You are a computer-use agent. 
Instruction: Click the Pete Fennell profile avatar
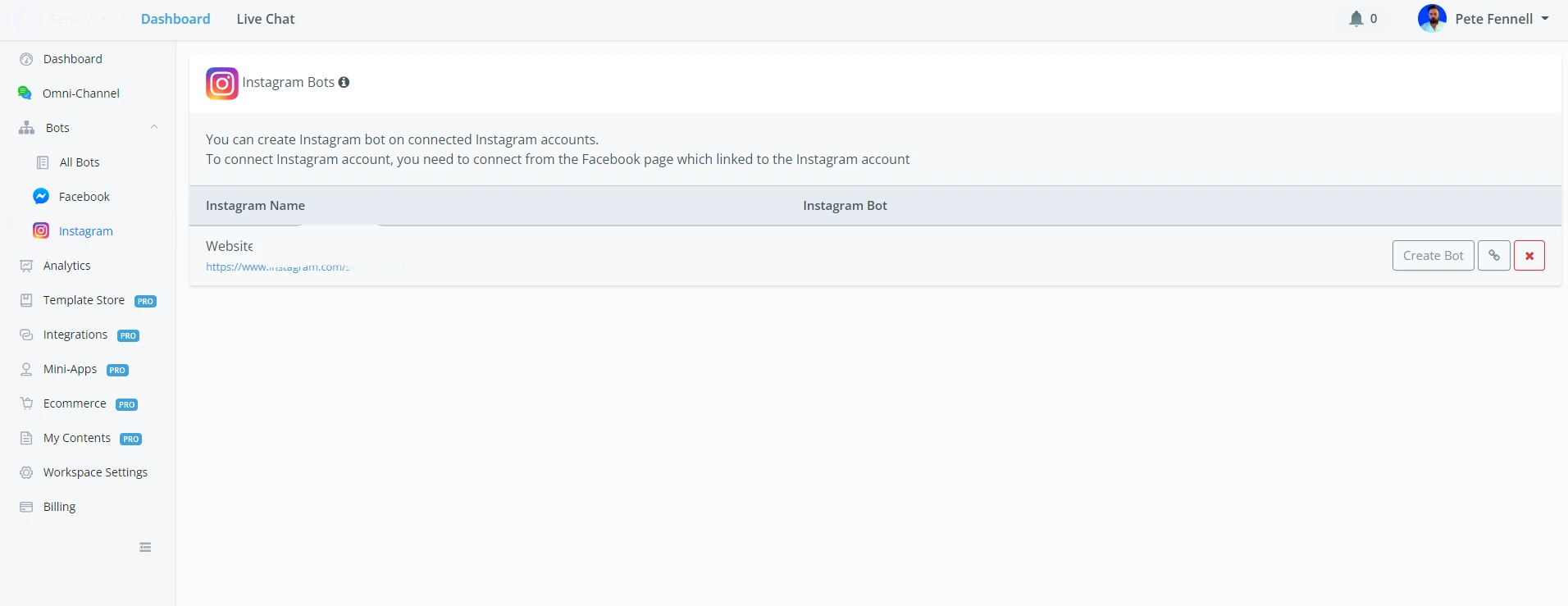(x=1432, y=19)
